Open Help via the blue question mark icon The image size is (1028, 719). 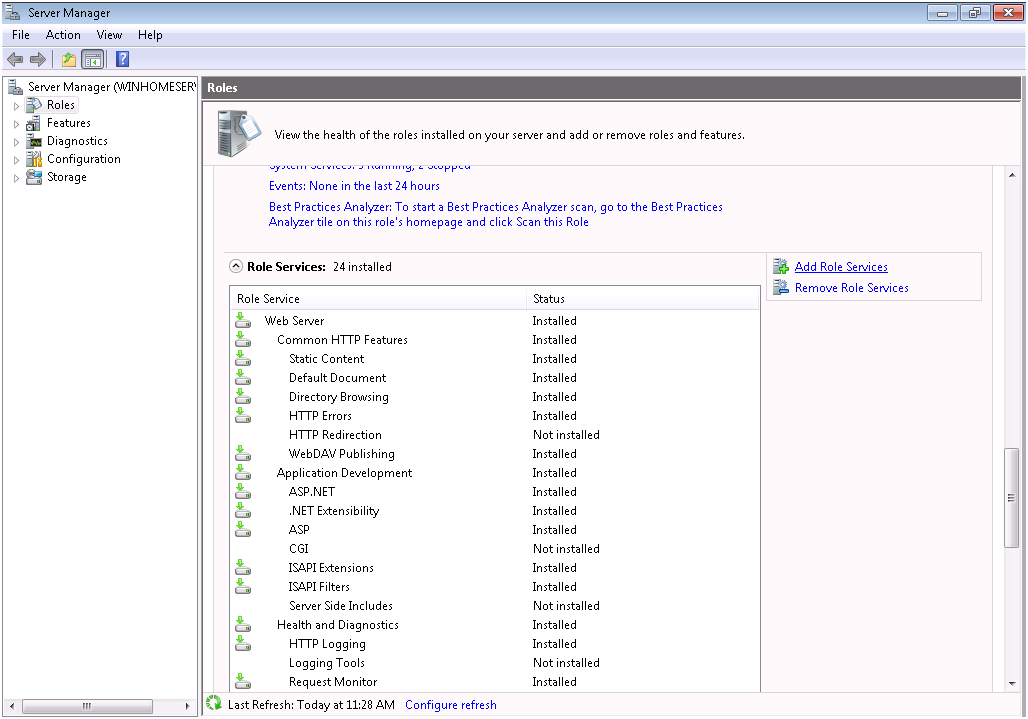pyautogui.click(x=122, y=60)
